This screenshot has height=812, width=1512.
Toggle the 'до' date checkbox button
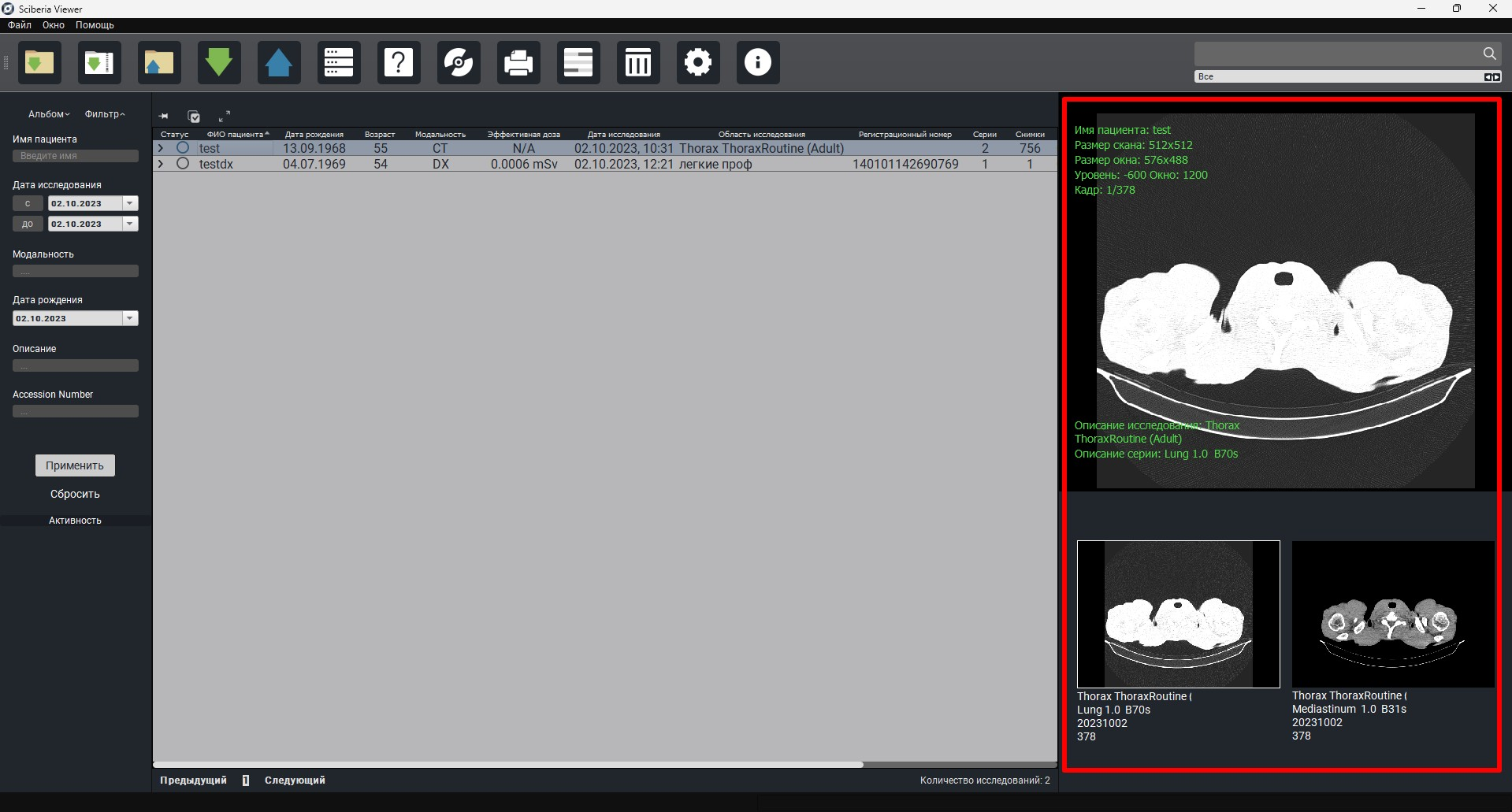pos(28,224)
